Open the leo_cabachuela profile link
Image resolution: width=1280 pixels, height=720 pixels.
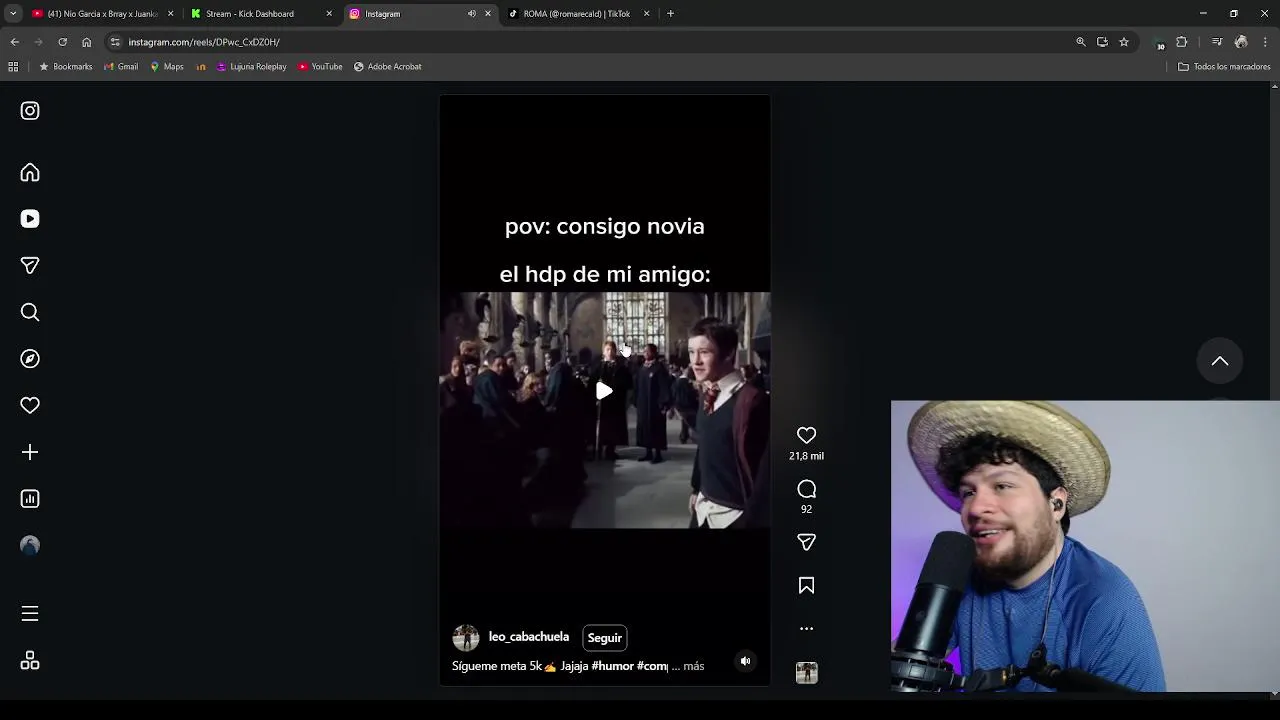pyautogui.click(x=528, y=637)
